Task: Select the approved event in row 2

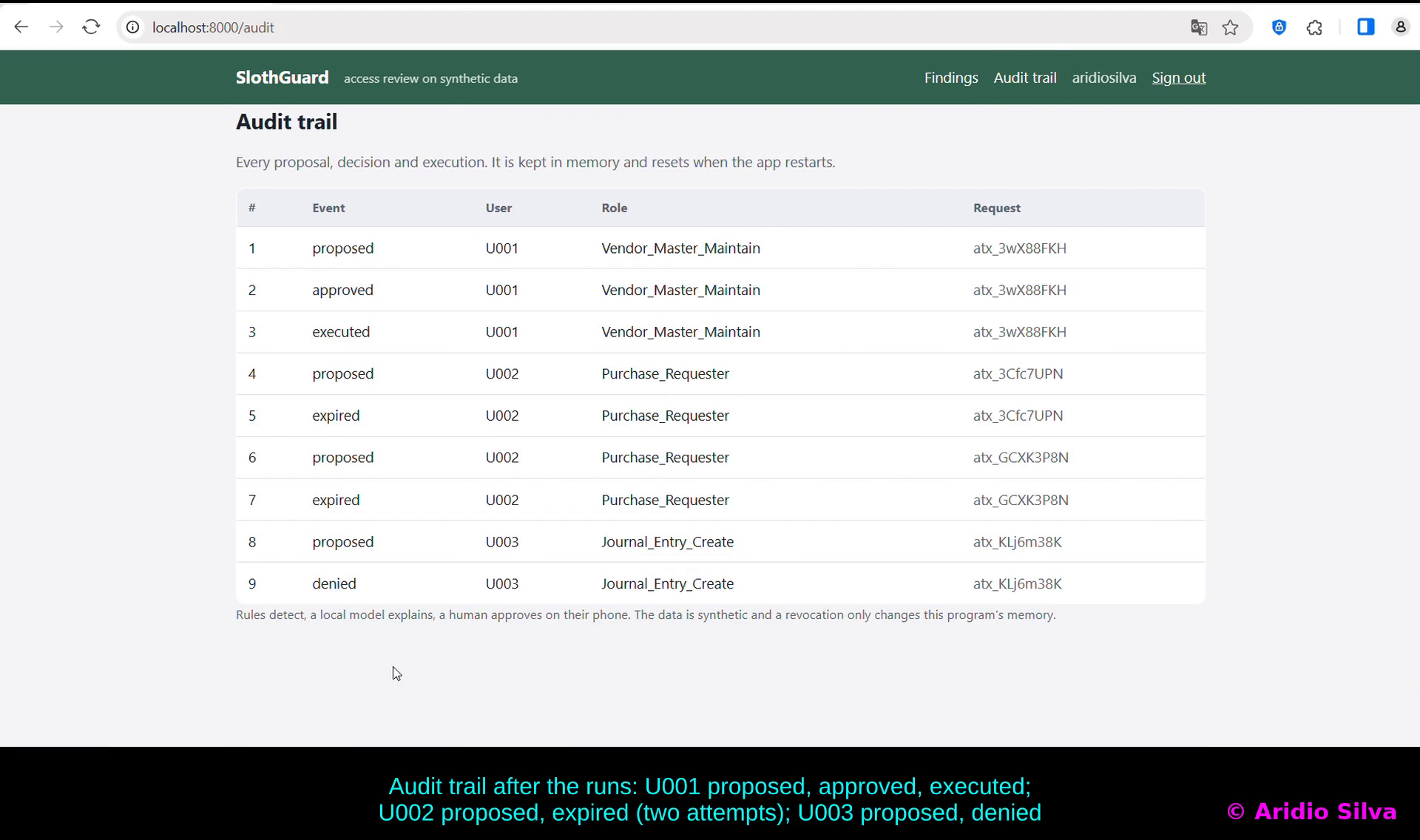Action: (x=342, y=290)
